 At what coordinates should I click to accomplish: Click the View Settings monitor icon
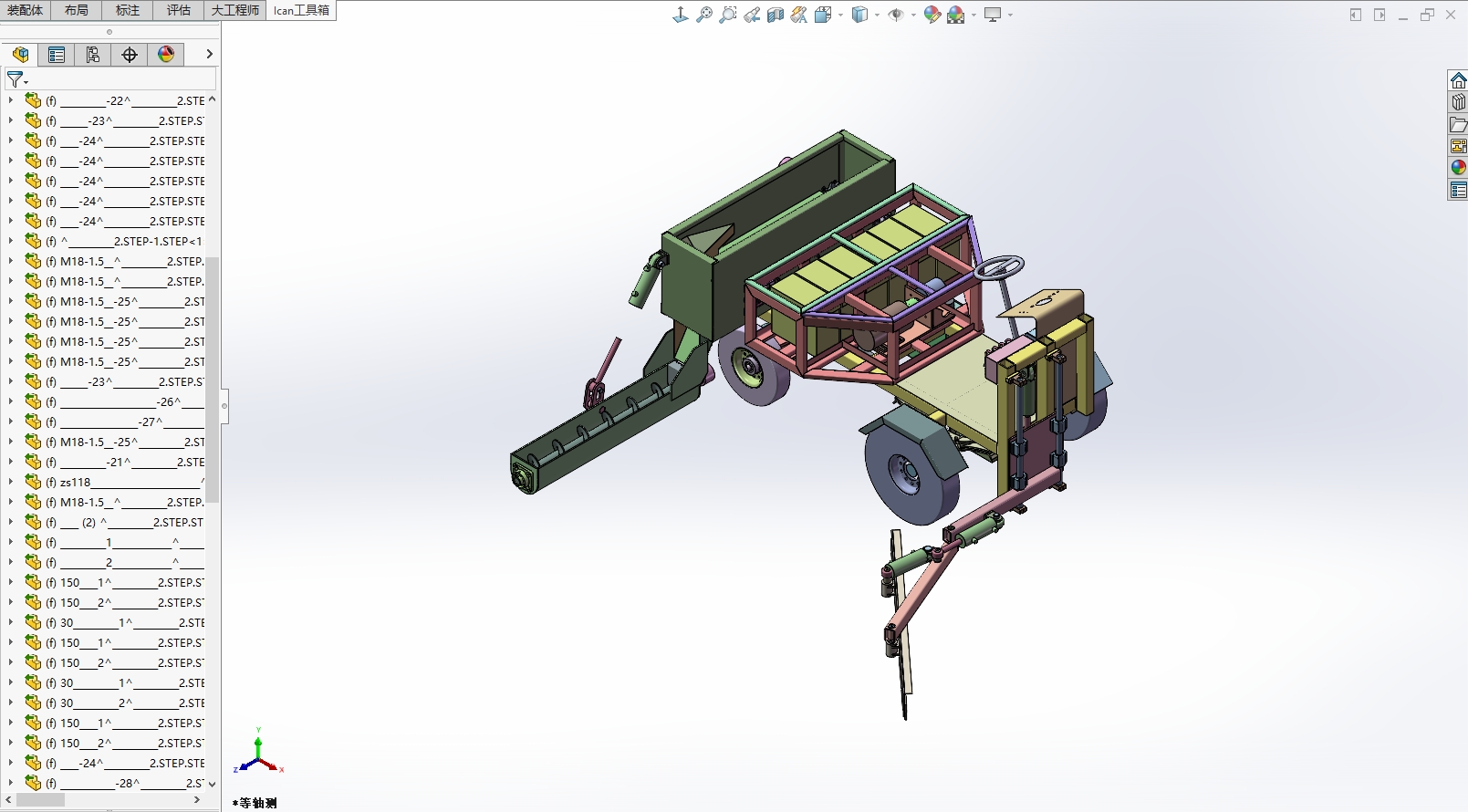click(x=993, y=15)
